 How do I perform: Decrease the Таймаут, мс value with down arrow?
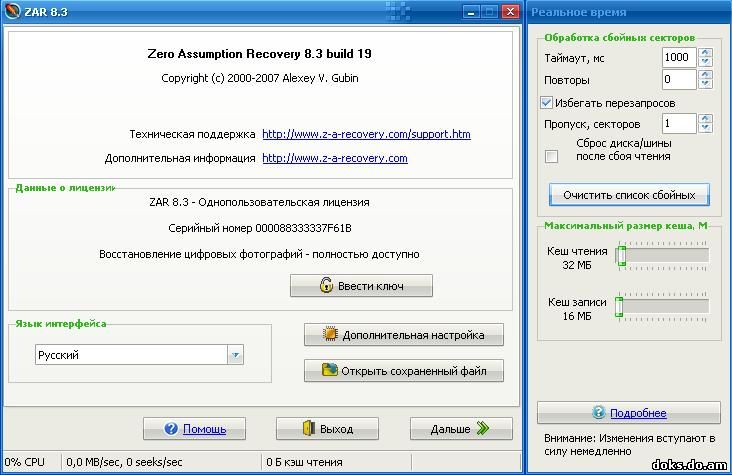[705, 62]
